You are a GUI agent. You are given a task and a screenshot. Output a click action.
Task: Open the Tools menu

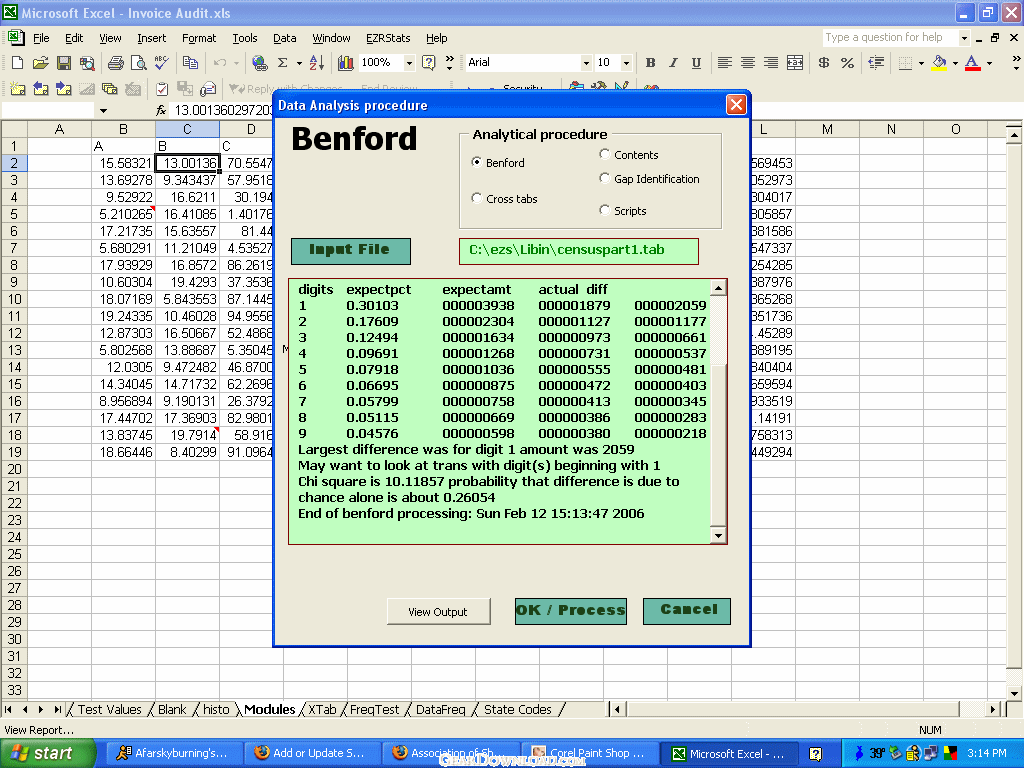(x=245, y=38)
